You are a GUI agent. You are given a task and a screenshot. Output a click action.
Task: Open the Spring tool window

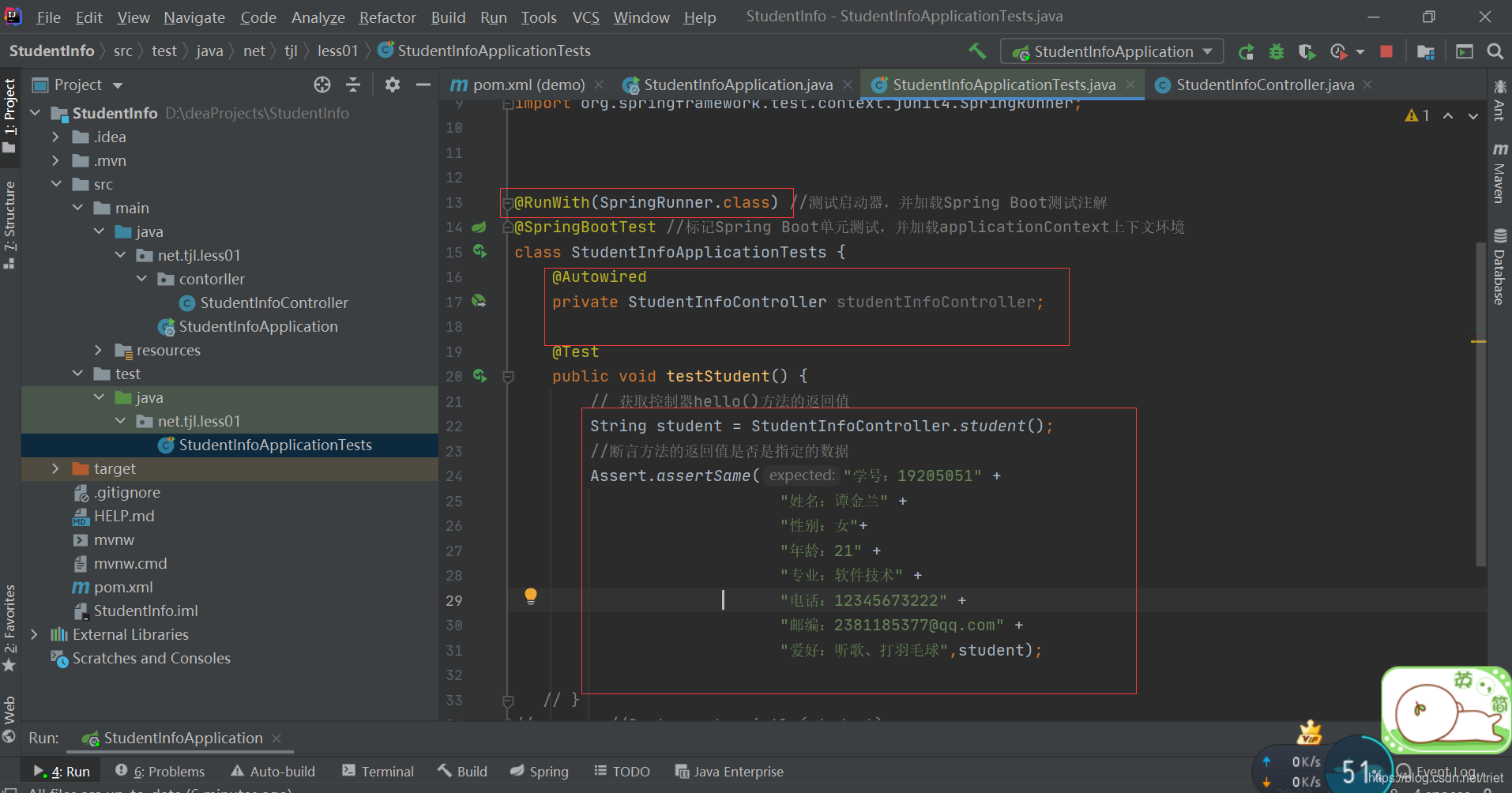click(x=539, y=771)
